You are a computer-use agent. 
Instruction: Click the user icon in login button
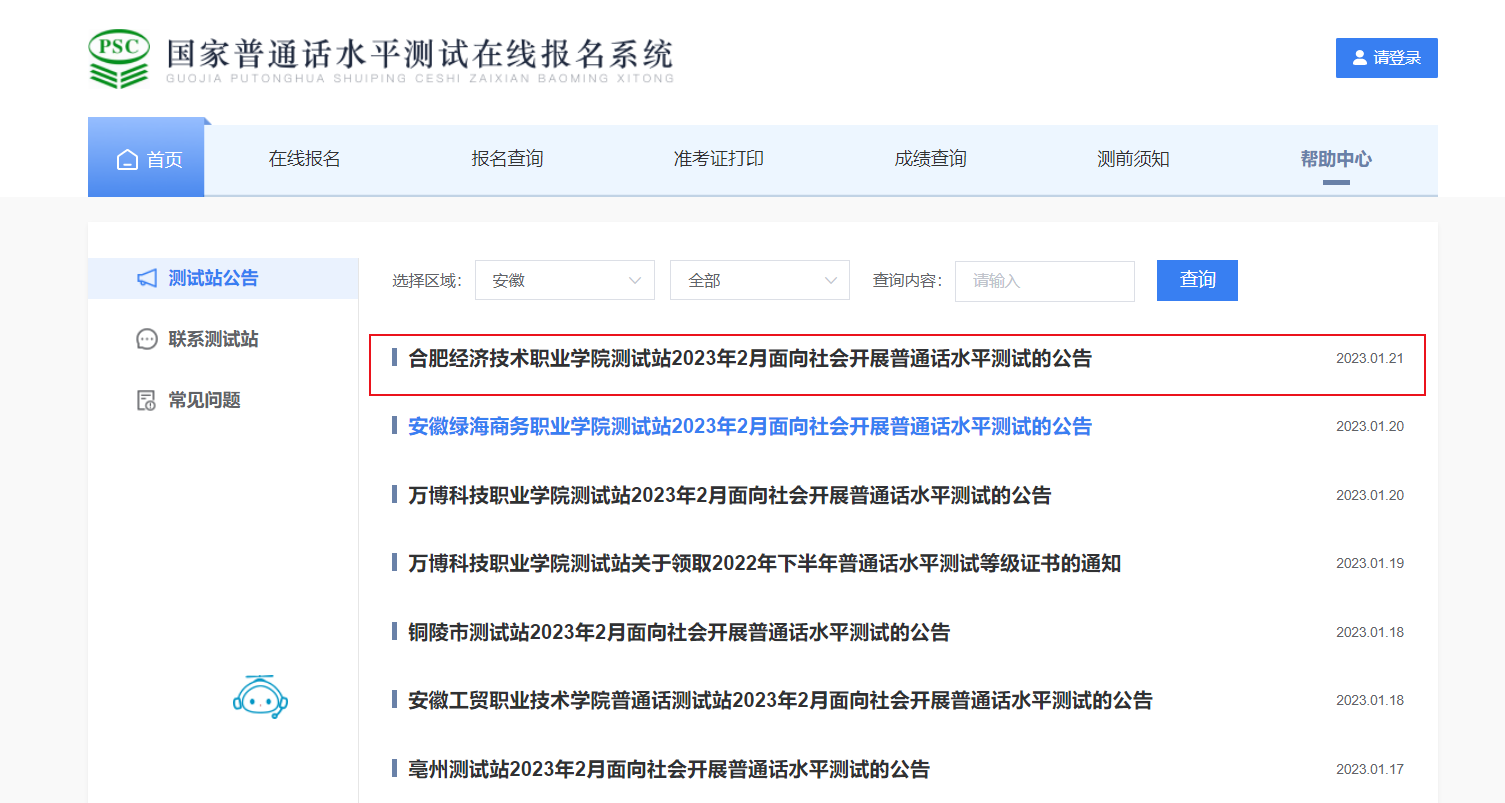click(1359, 58)
